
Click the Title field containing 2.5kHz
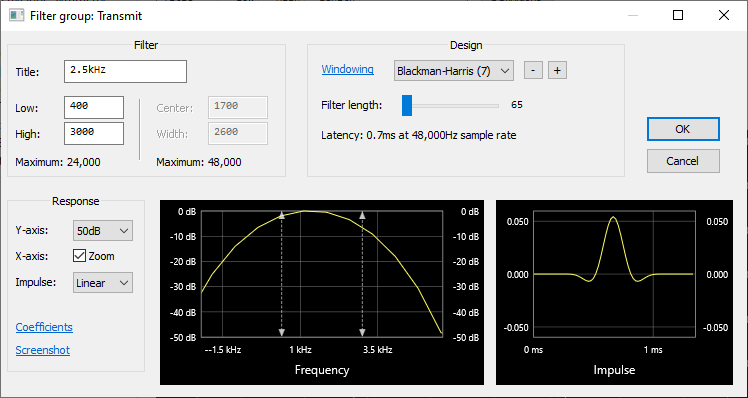125,71
